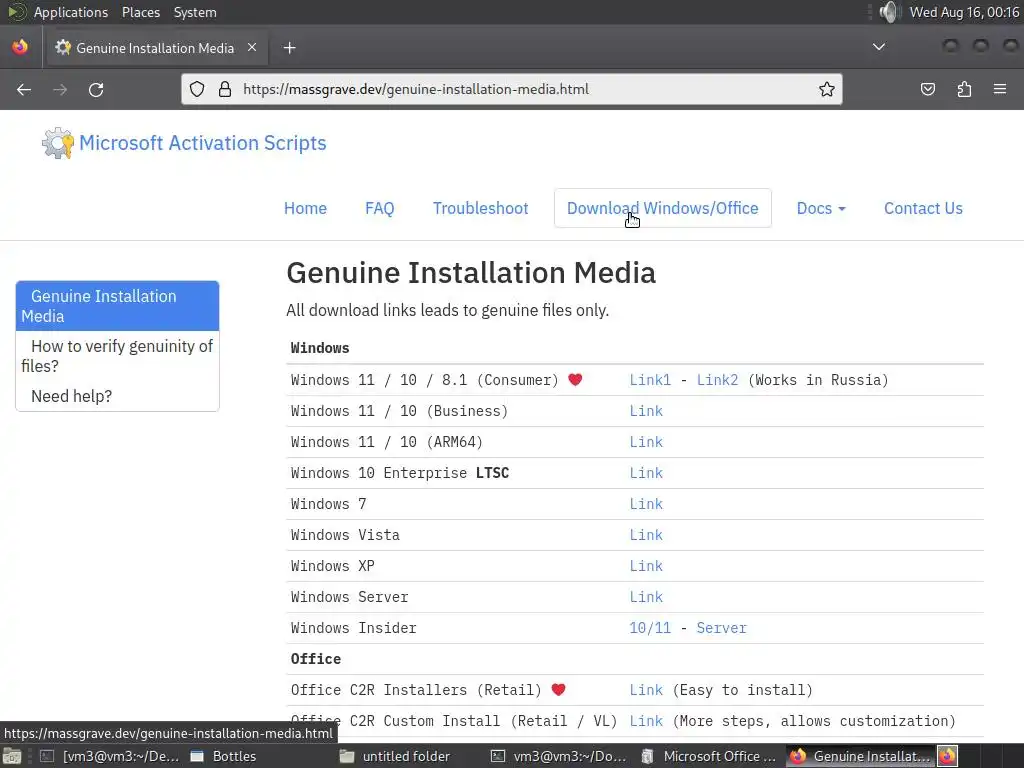This screenshot has height=768, width=1024.
Task: Click the volume speaker icon in the top panel
Action: click(x=889, y=12)
